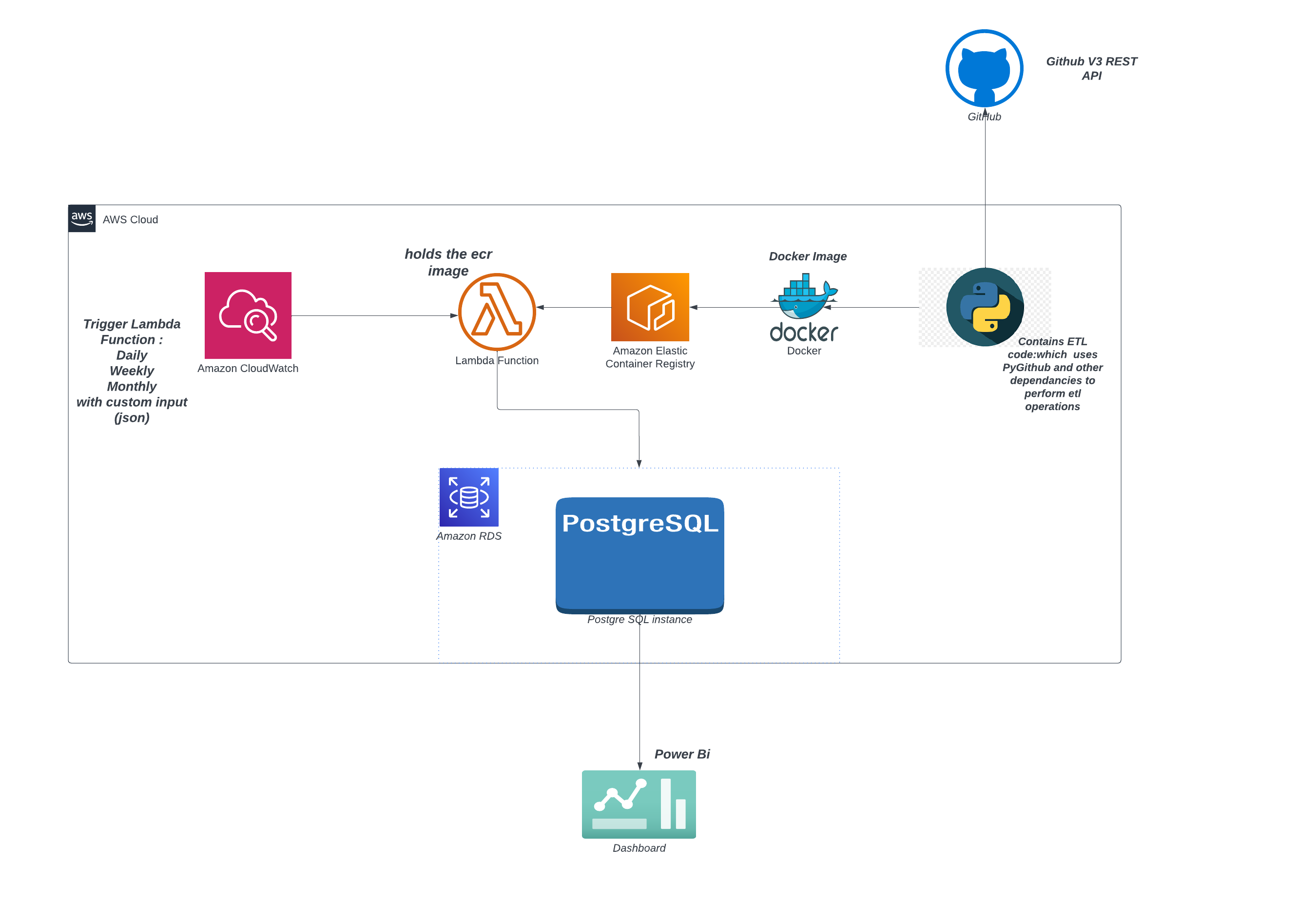Select the Amazon Elastic Container Registry icon
The width and height of the screenshot is (1316, 922).
[649, 307]
